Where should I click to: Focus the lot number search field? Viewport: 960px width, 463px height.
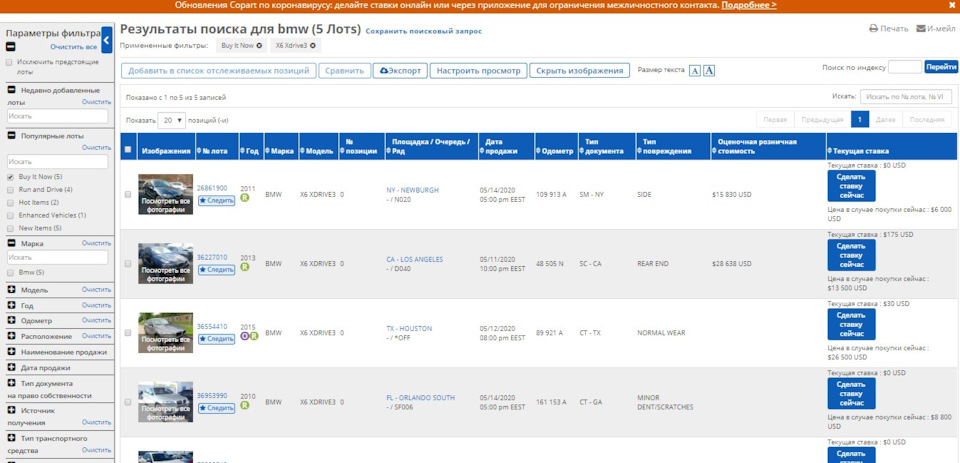click(906, 97)
